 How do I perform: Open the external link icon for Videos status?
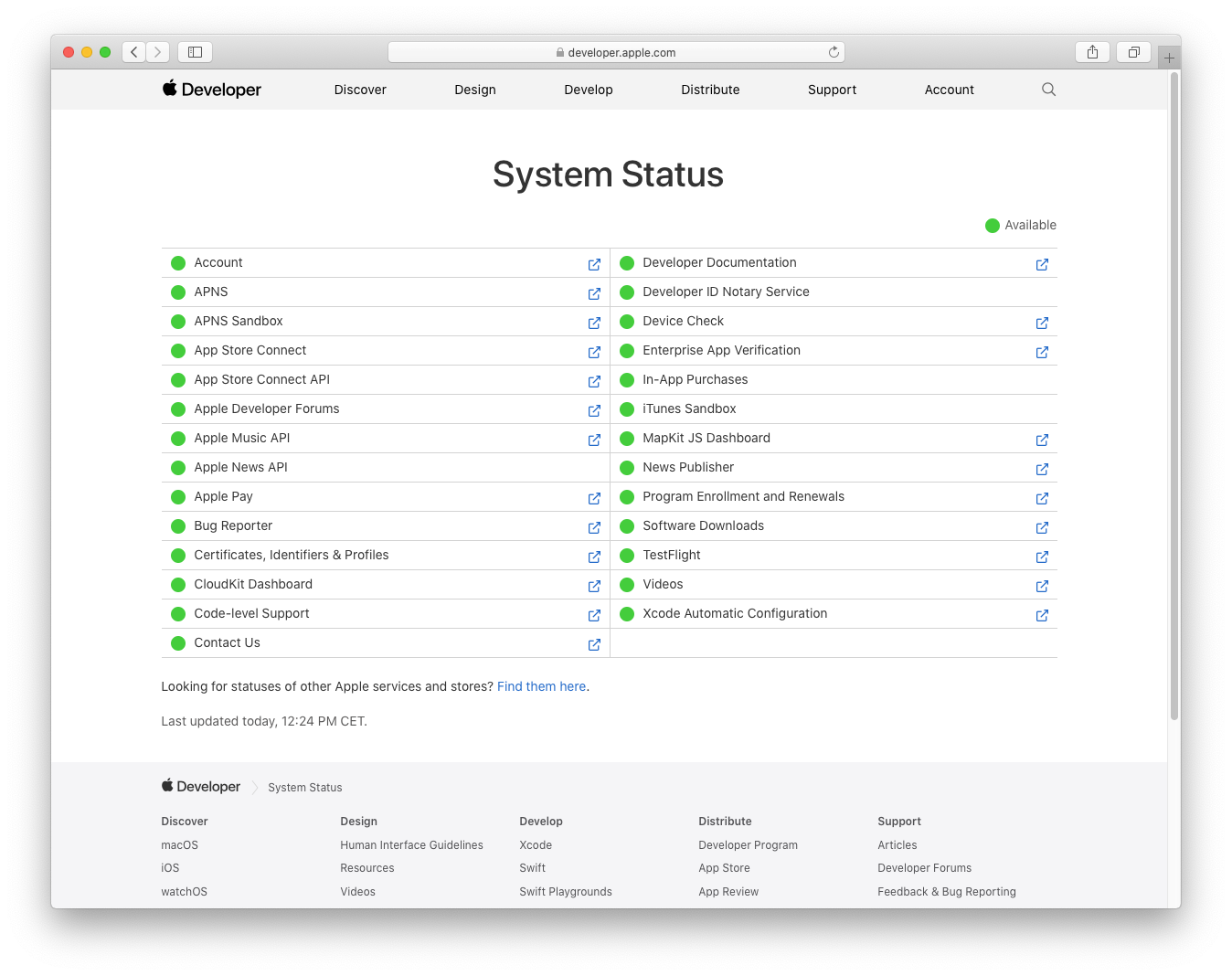(1042, 586)
